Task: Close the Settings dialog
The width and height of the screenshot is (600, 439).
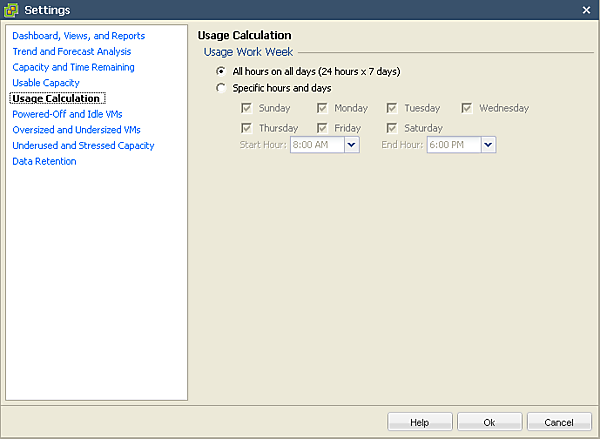Action: pyautogui.click(x=586, y=9)
